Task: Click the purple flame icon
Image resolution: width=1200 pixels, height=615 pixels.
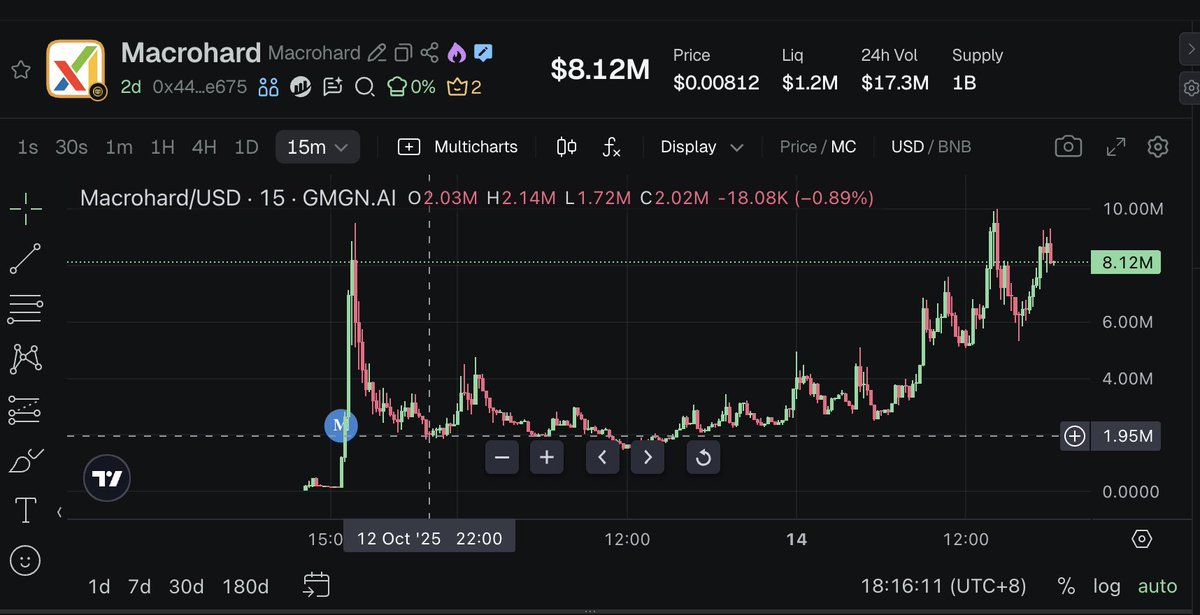Action: pos(456,53)
